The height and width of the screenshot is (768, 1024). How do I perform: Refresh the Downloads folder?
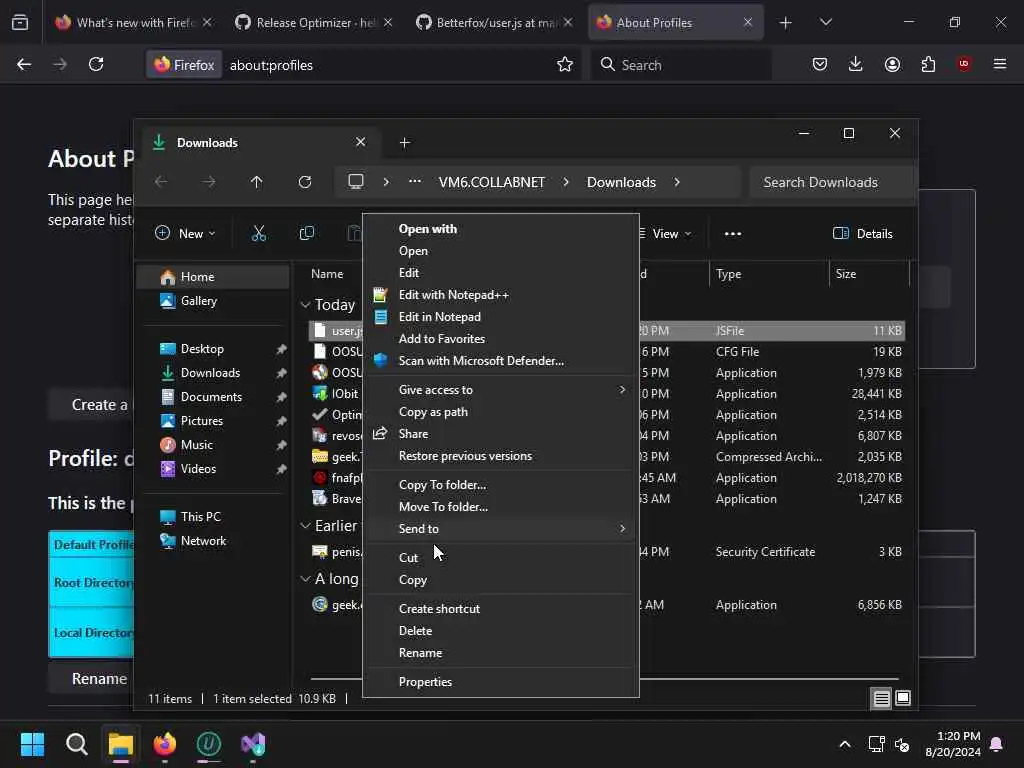tap(305, 182)
